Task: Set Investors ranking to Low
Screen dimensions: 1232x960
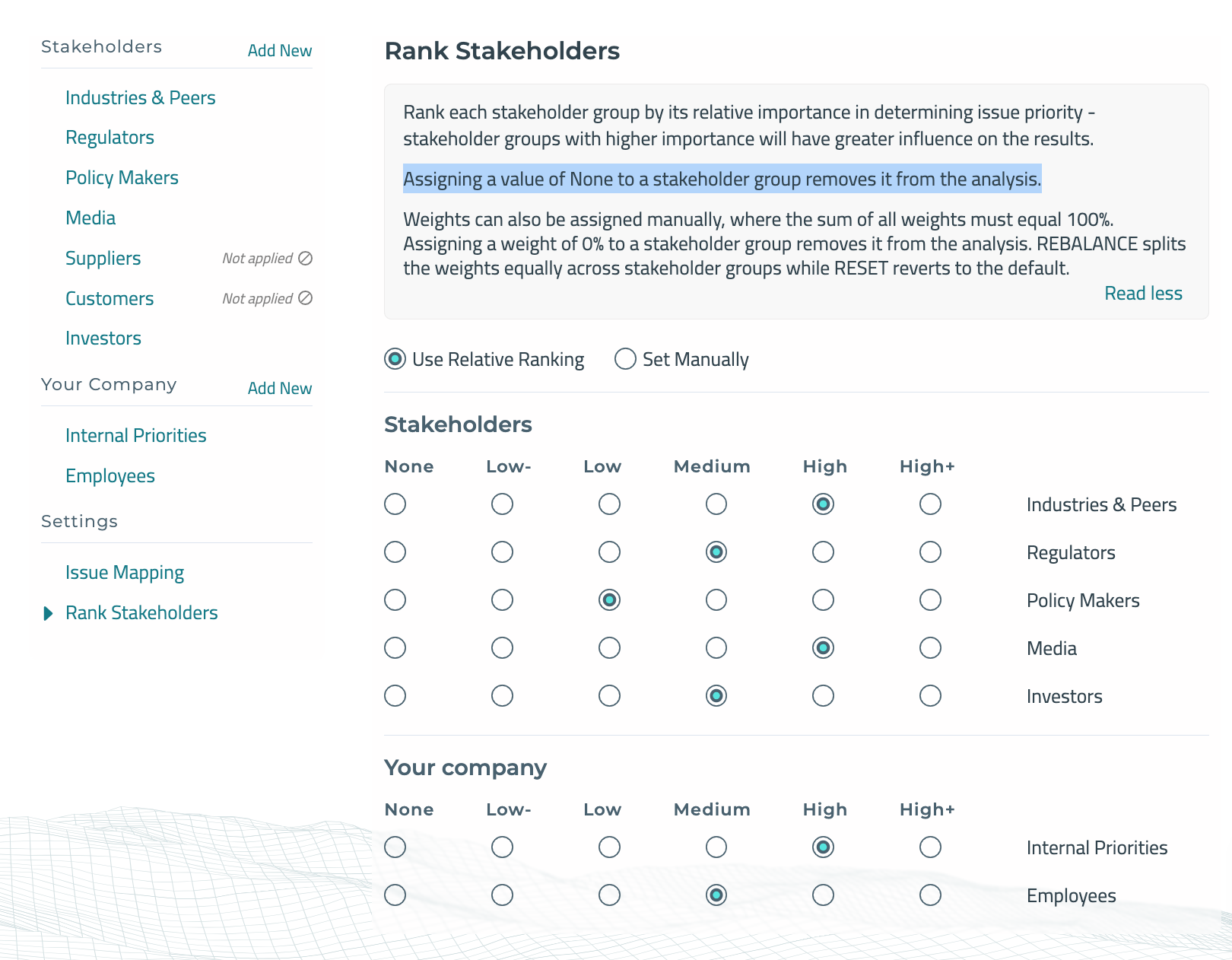Action: (x=608, y=695)
